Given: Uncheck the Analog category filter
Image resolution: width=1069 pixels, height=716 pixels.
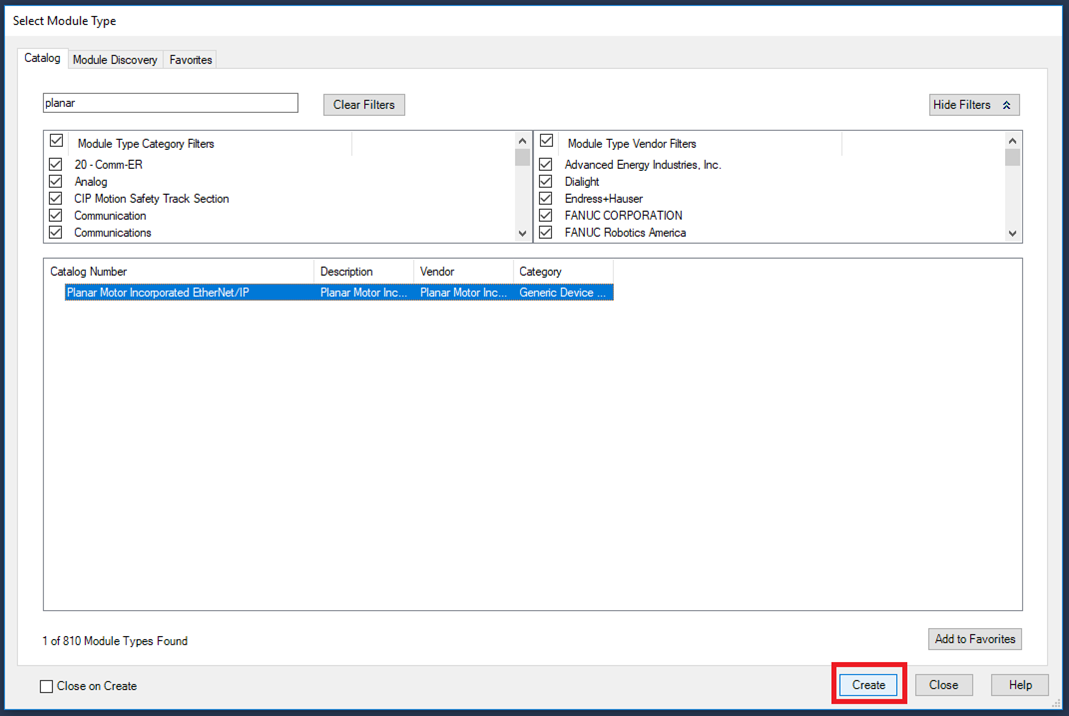Looking at the screenshot, I should (x=56, y=182).
